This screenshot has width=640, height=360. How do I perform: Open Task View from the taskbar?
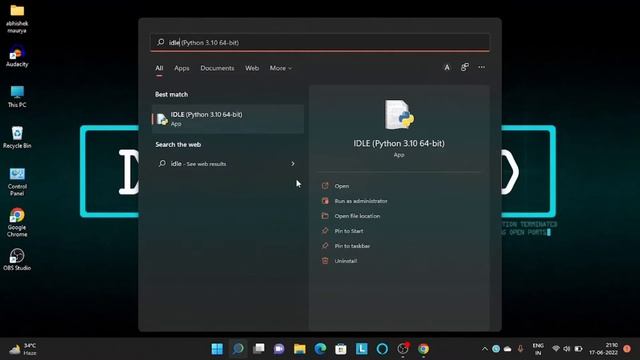coord(258,349)
